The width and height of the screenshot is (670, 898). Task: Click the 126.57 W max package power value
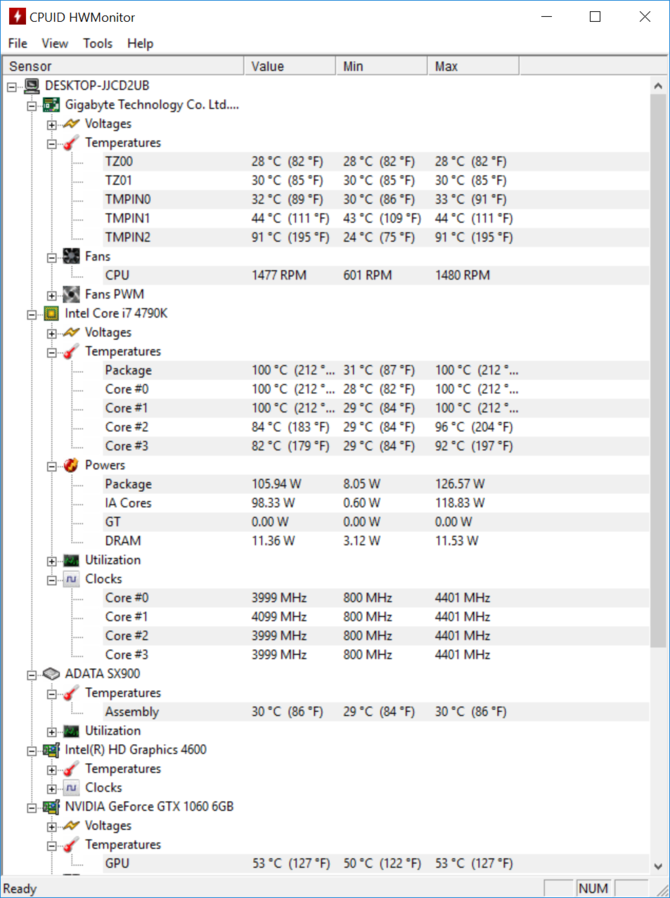pyautogui.click(x=460, y=484)
